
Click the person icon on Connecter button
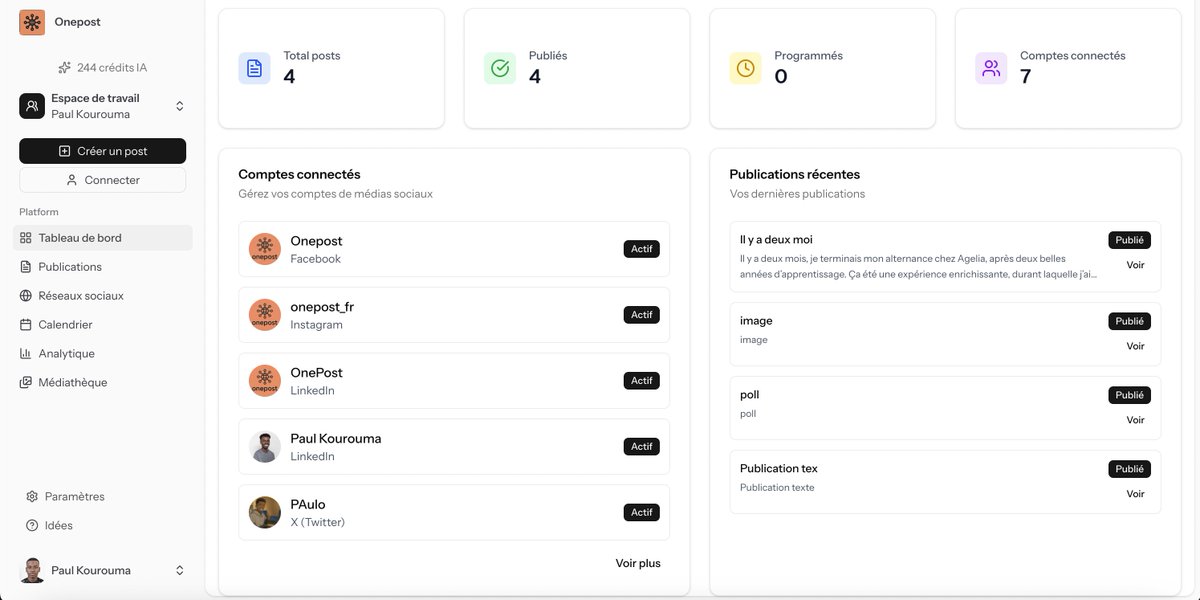[72, 180]
